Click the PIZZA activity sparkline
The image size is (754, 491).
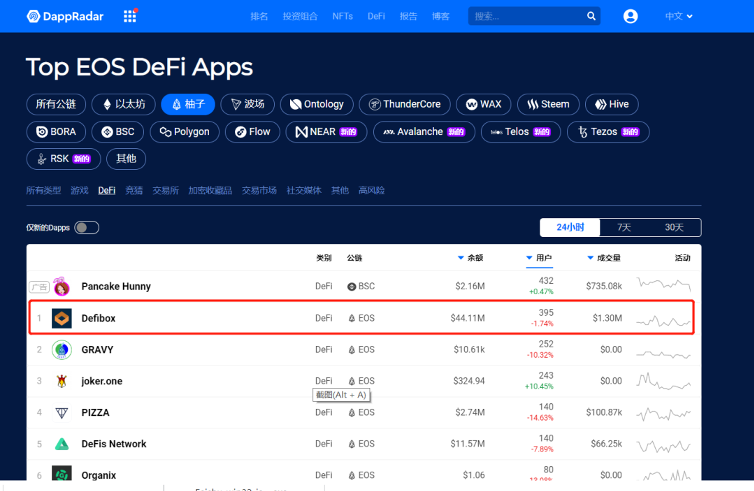coord(664,413)
